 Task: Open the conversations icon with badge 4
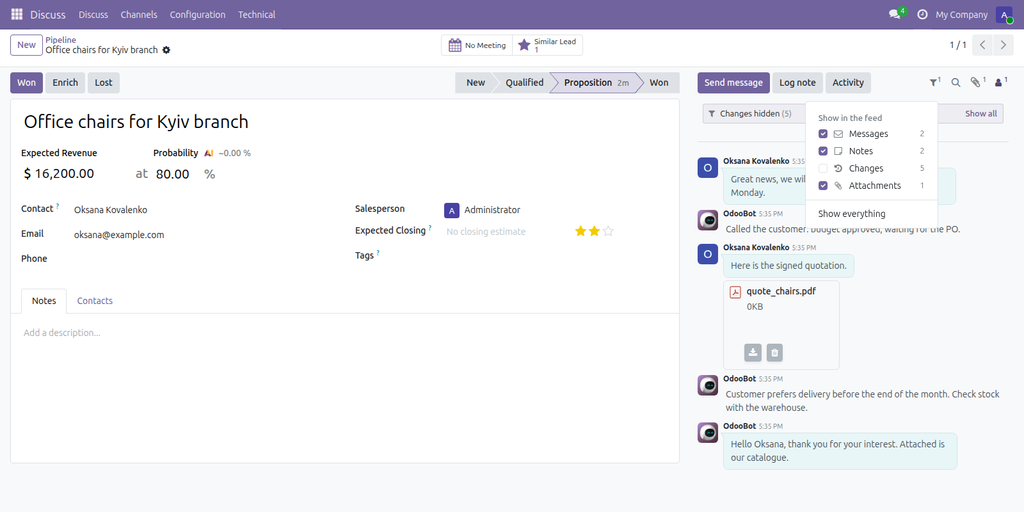[895, 14]
